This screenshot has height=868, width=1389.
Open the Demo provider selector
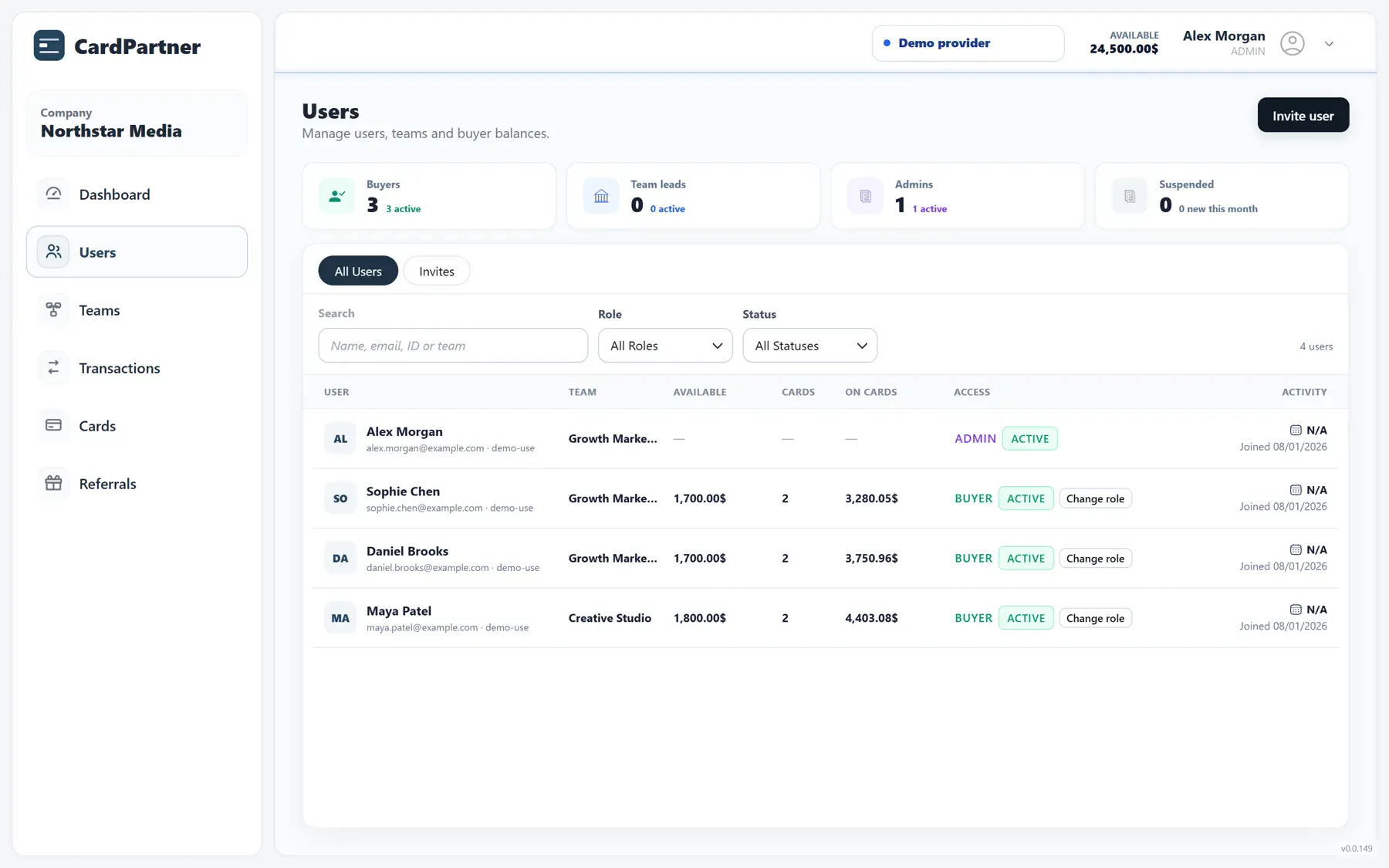(x=968, y=43)
